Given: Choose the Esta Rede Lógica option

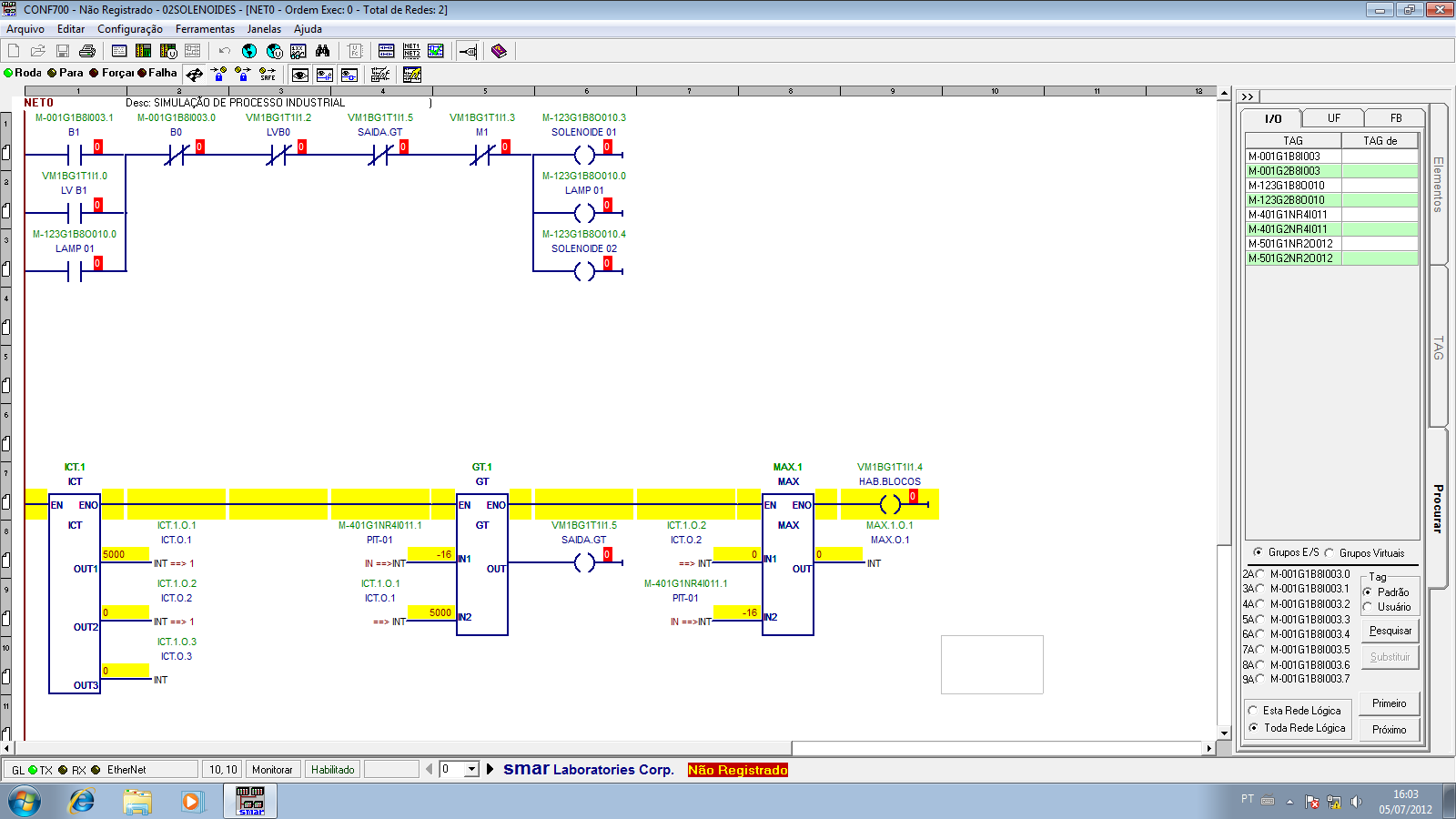Looking at the screenshot, I should [1253, 711].
